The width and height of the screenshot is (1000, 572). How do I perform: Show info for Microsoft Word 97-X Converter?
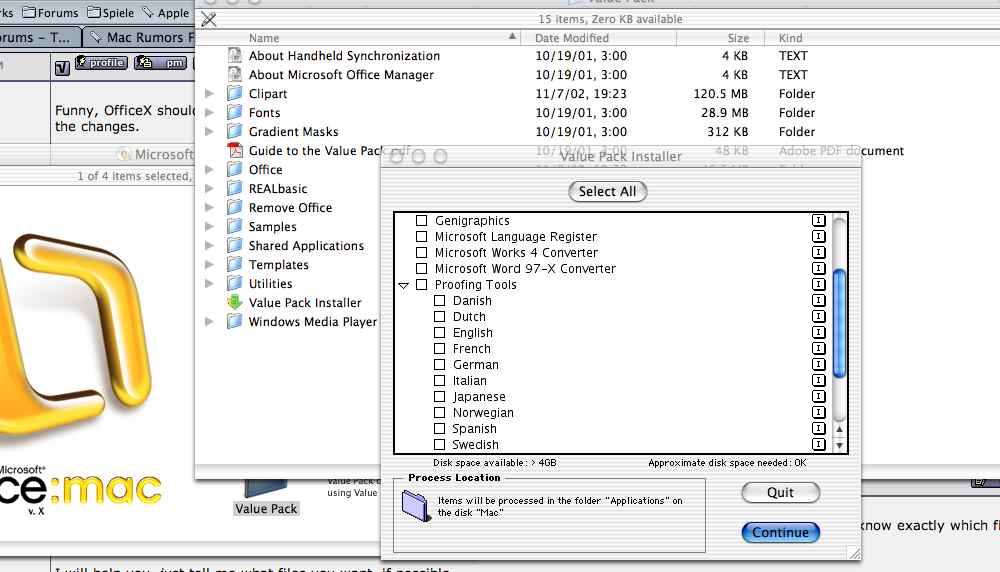pos(818,268)
